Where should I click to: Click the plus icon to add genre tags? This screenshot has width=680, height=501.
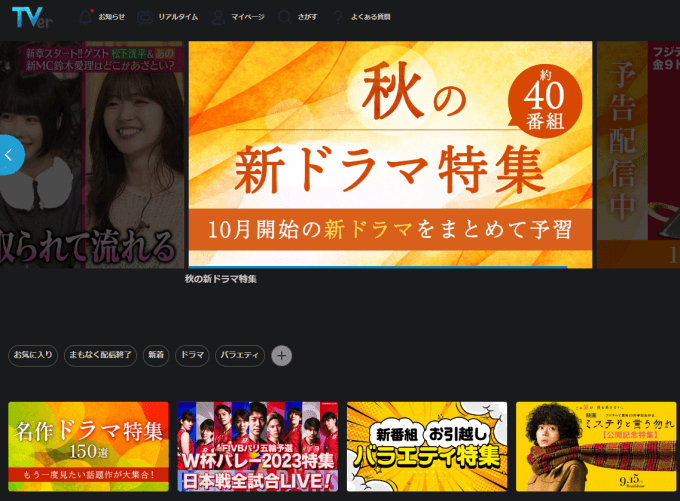click(x=282, y=355)
